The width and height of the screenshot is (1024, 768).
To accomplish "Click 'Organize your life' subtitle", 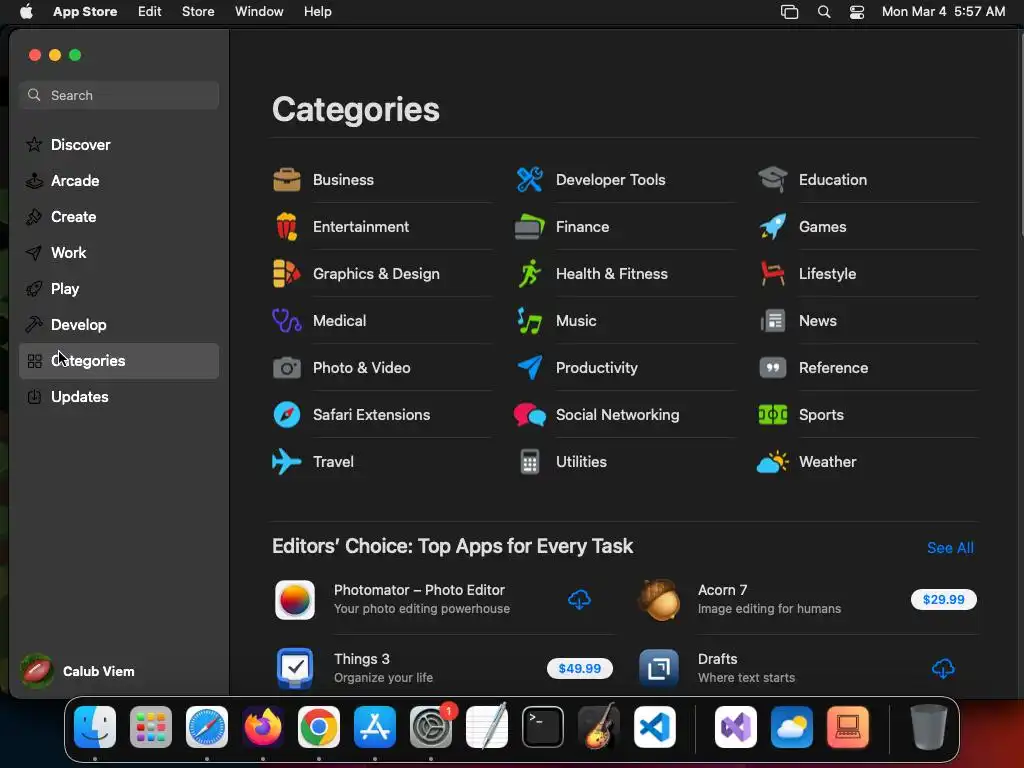I will (x=383, y=678).
